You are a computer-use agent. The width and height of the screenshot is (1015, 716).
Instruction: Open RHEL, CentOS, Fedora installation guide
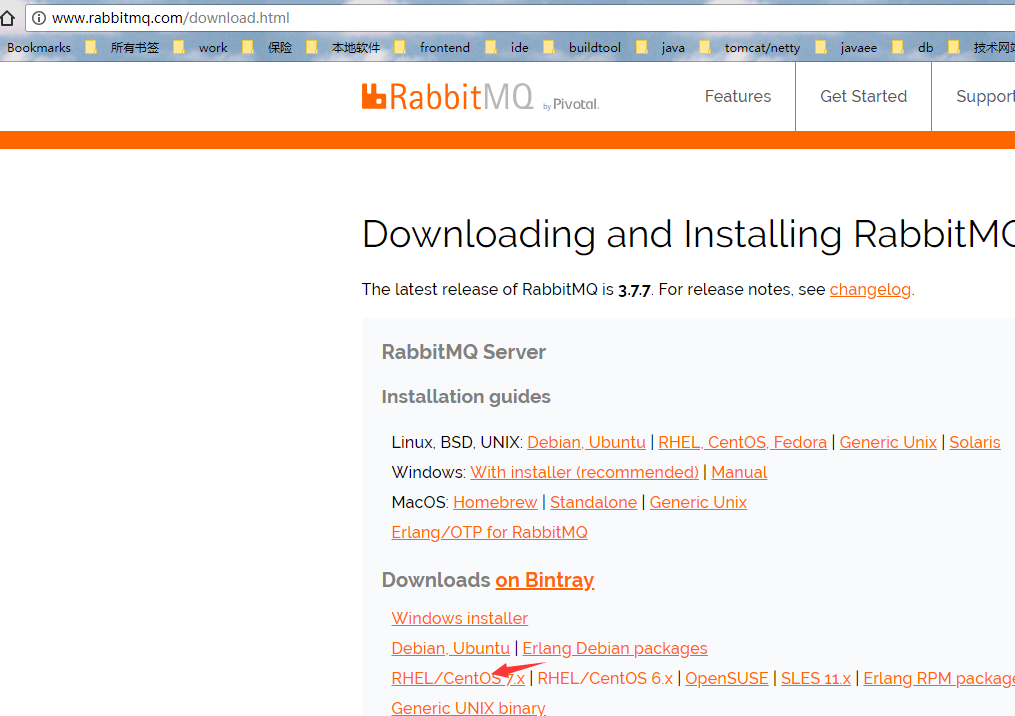click(x=742, y=442)
